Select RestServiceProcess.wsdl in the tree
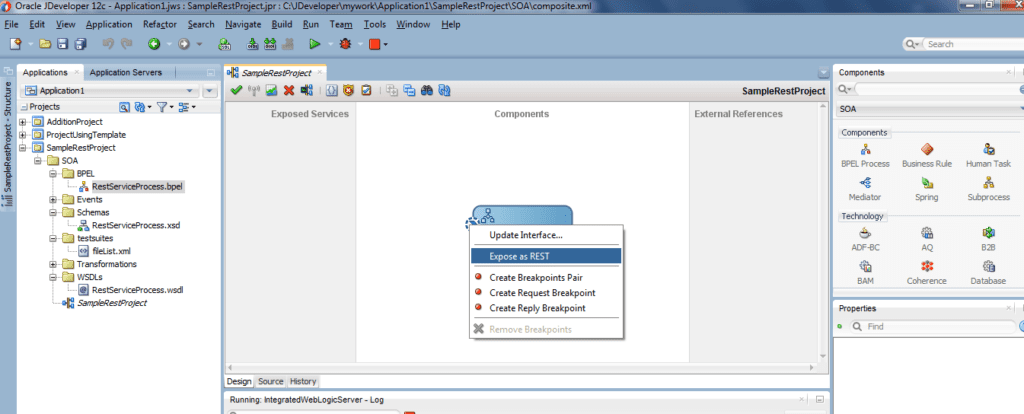 (137, 290)
